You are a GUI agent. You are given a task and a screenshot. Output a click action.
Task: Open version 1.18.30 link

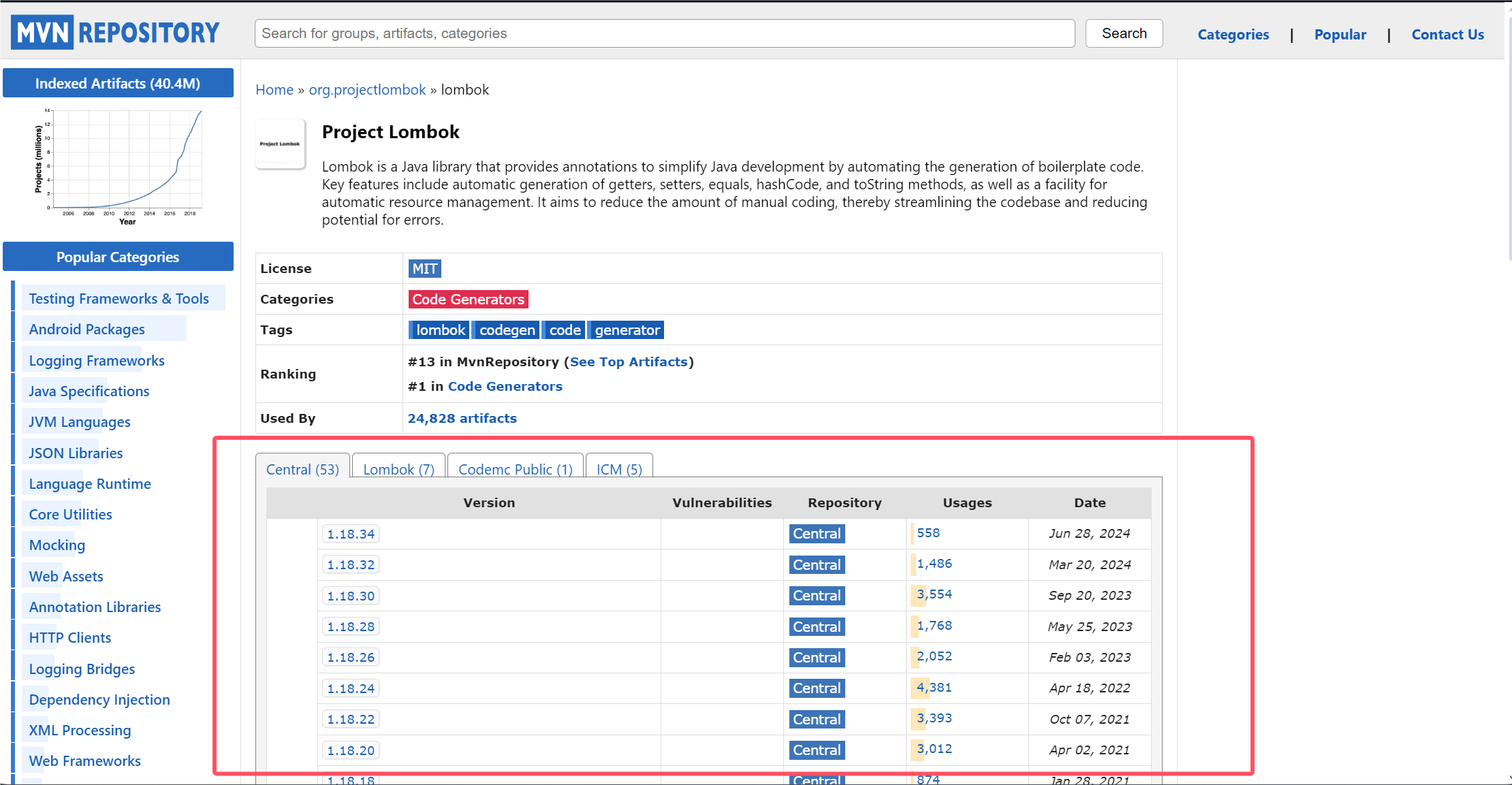point(351,596)
